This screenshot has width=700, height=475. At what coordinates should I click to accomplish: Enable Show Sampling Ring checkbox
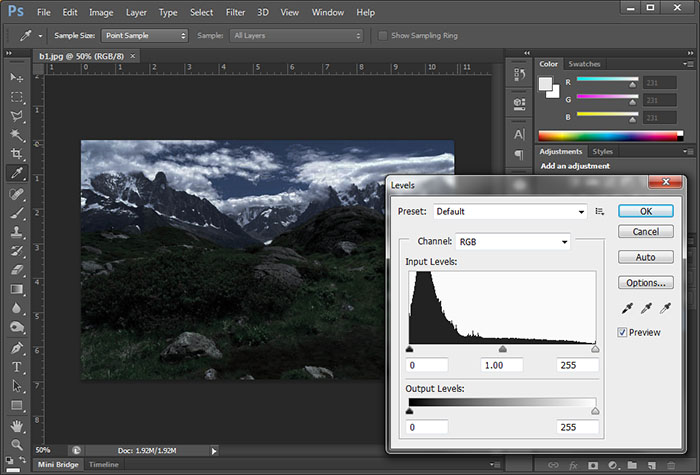[384, 36]
